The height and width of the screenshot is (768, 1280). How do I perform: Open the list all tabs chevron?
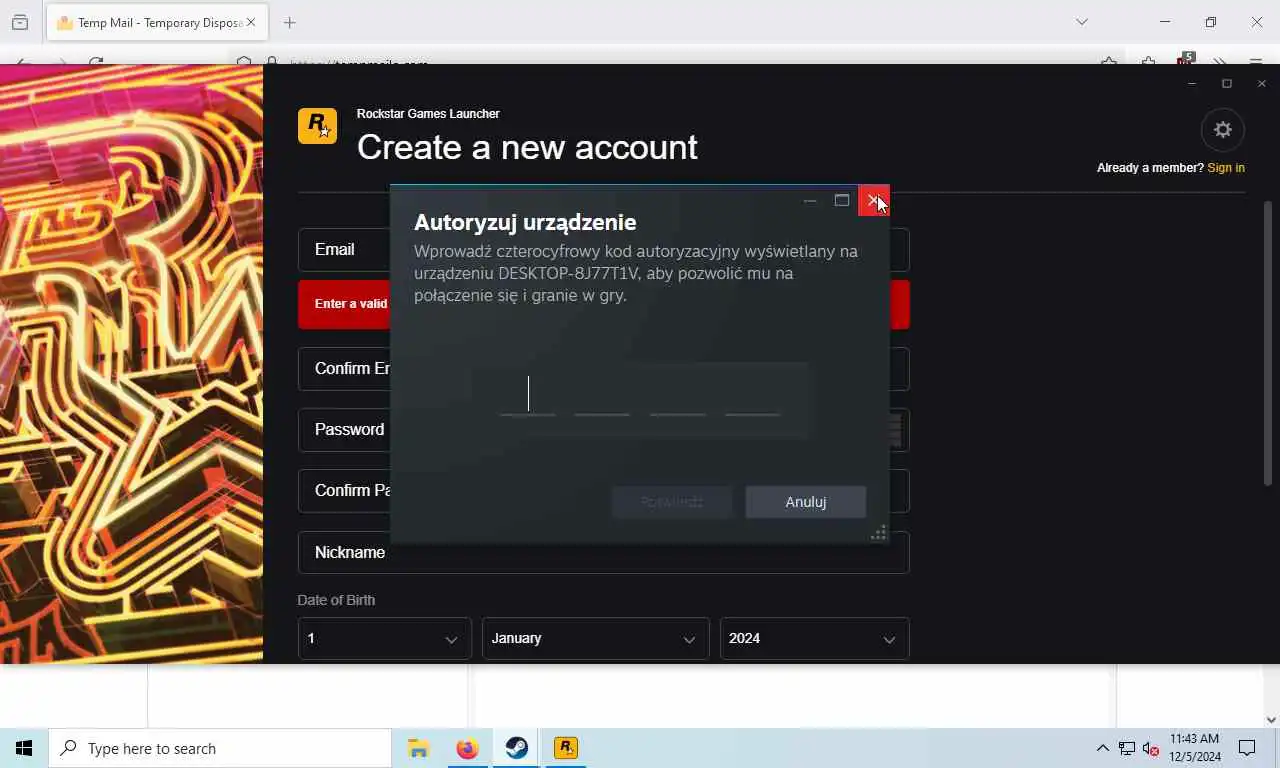pos(1082,22)
